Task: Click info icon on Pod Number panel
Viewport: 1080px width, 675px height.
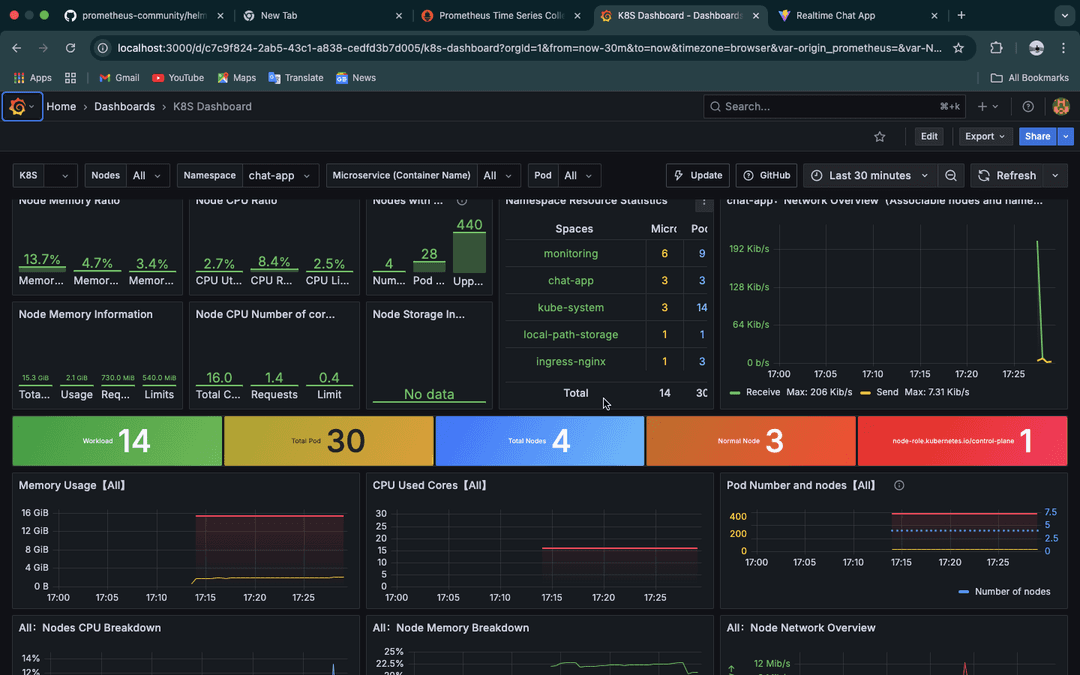Action: click(x=899, y=486)
